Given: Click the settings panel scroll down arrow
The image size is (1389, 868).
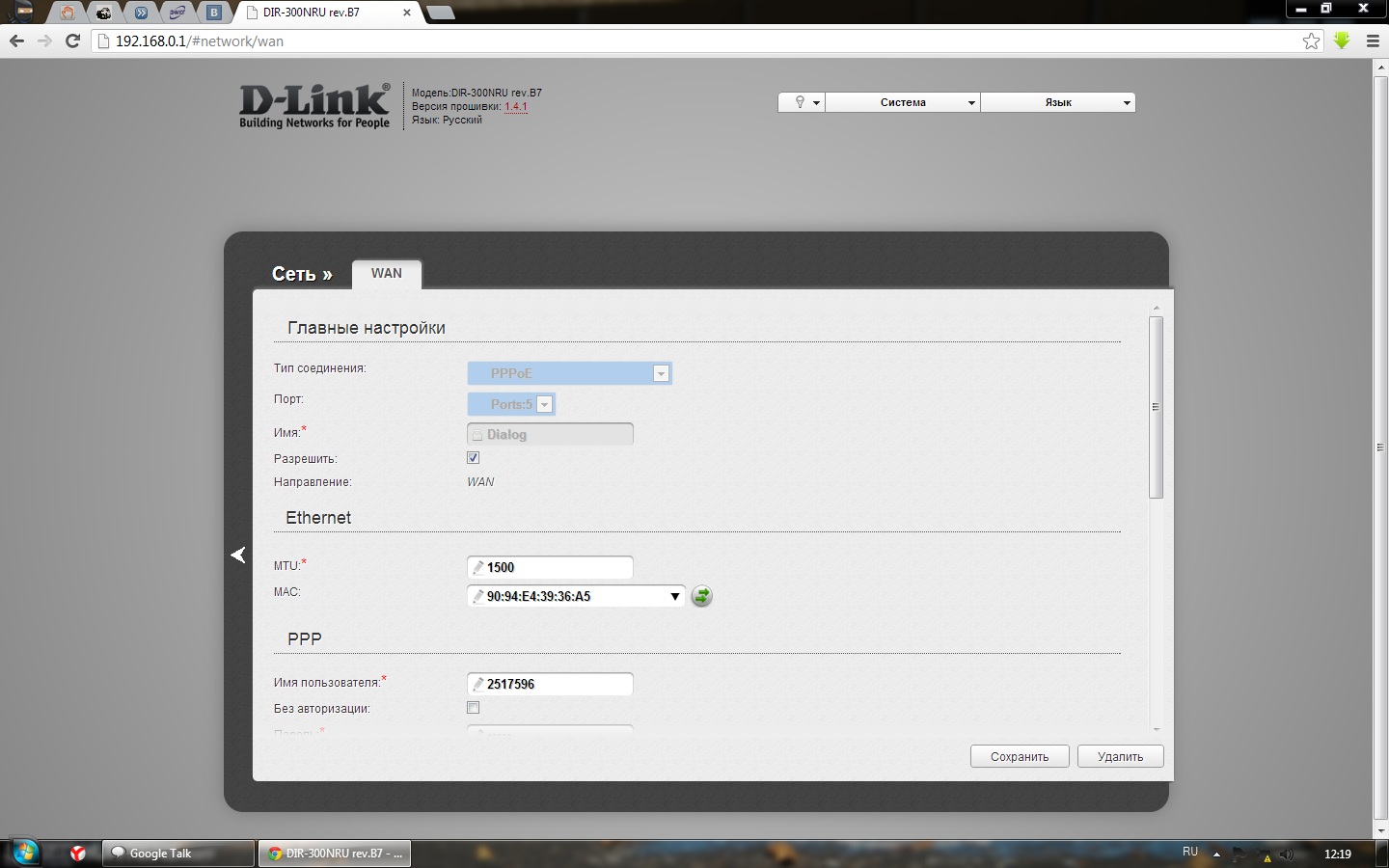Looking at the screenshot, I should pyautogui.click(x=1156, y=729).
